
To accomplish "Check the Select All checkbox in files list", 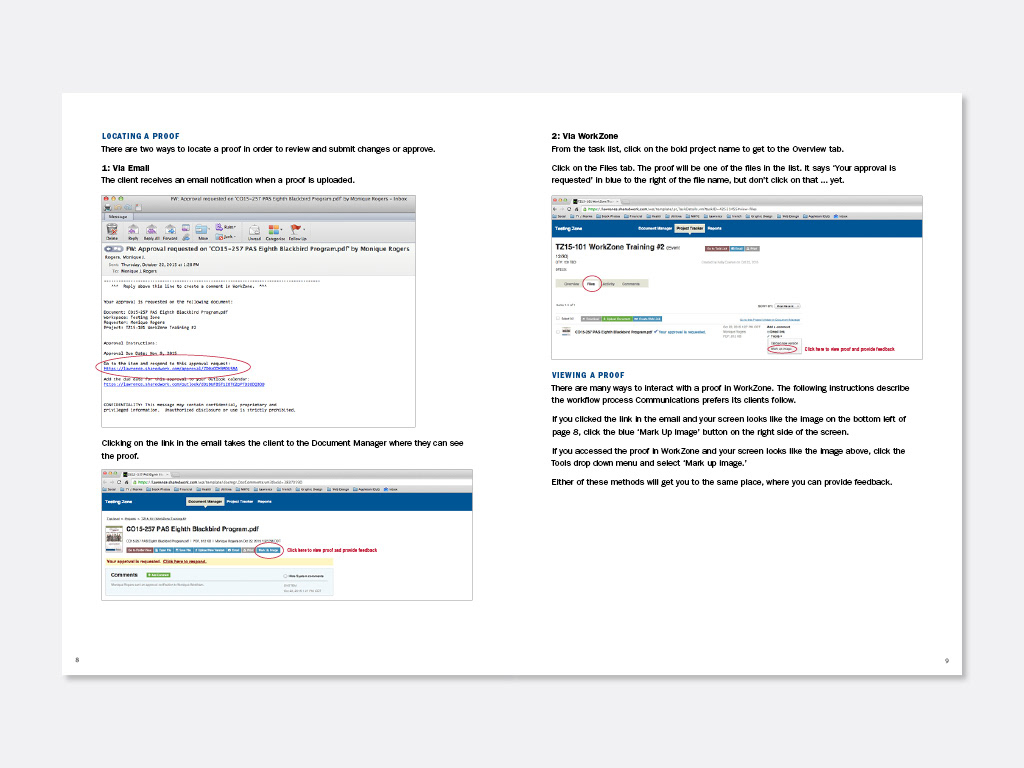I will pos(558,318).
